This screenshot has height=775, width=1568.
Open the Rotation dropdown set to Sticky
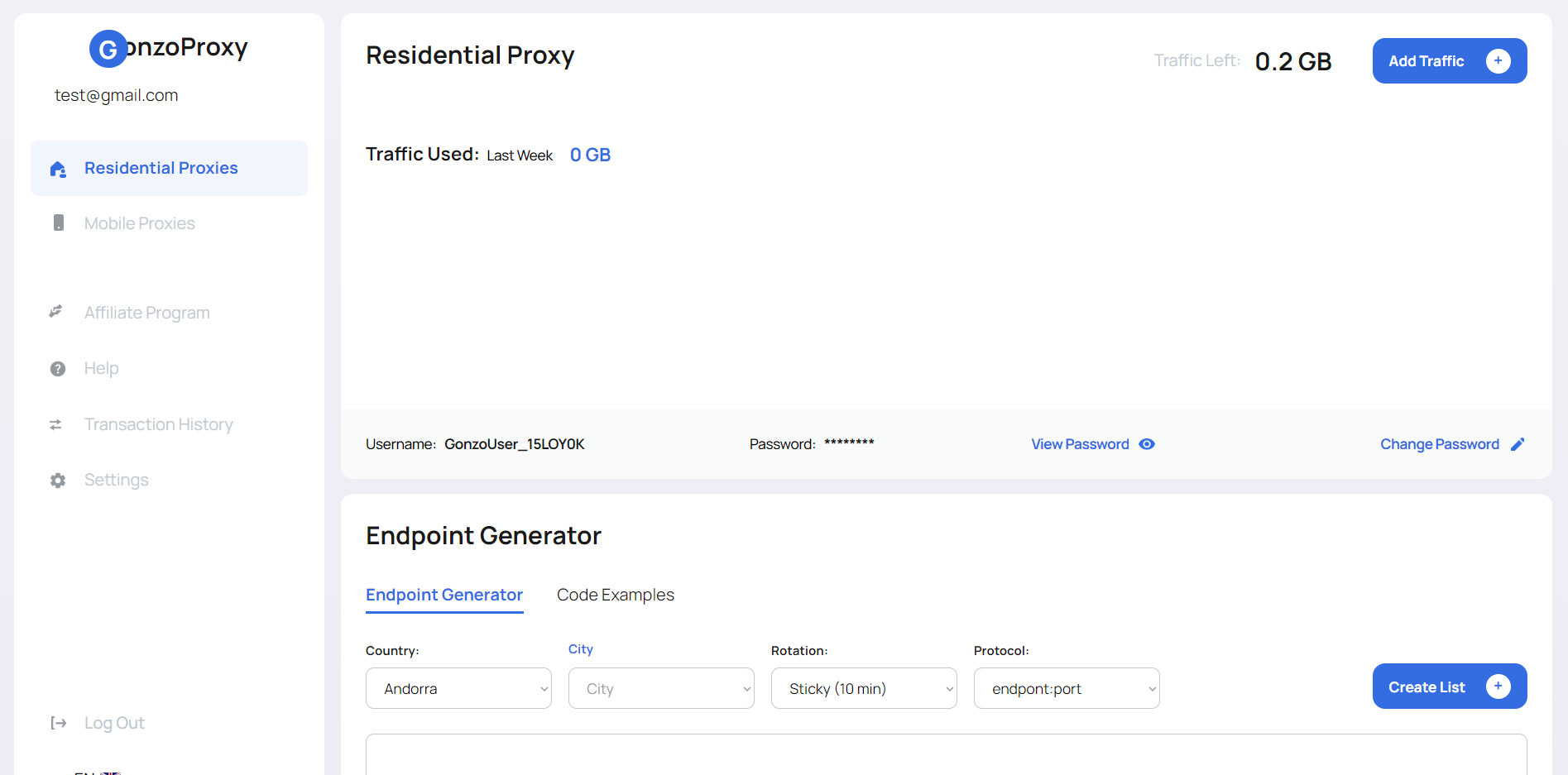coord(863,688)
